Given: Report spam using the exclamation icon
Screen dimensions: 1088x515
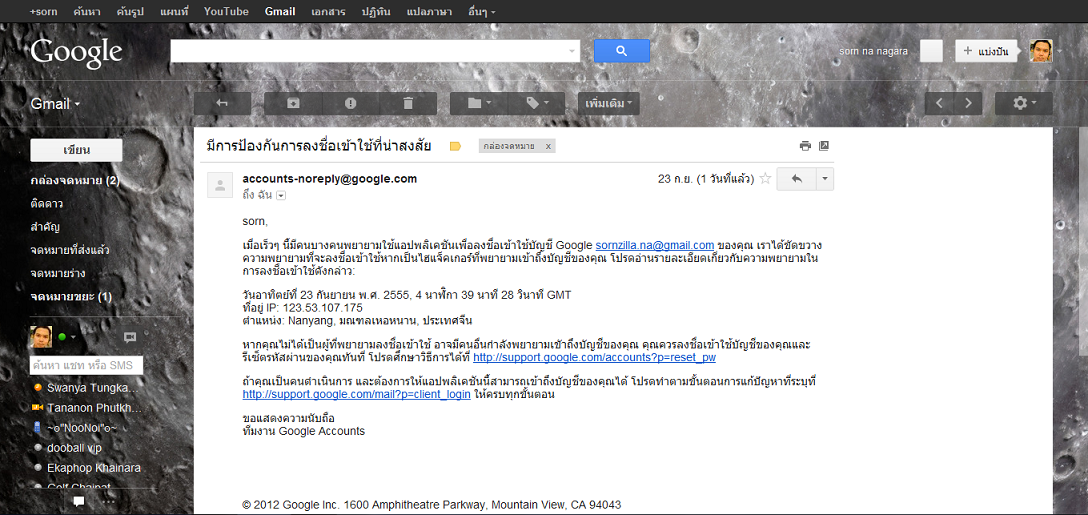Looking at the screenshot, I should 350,103.
